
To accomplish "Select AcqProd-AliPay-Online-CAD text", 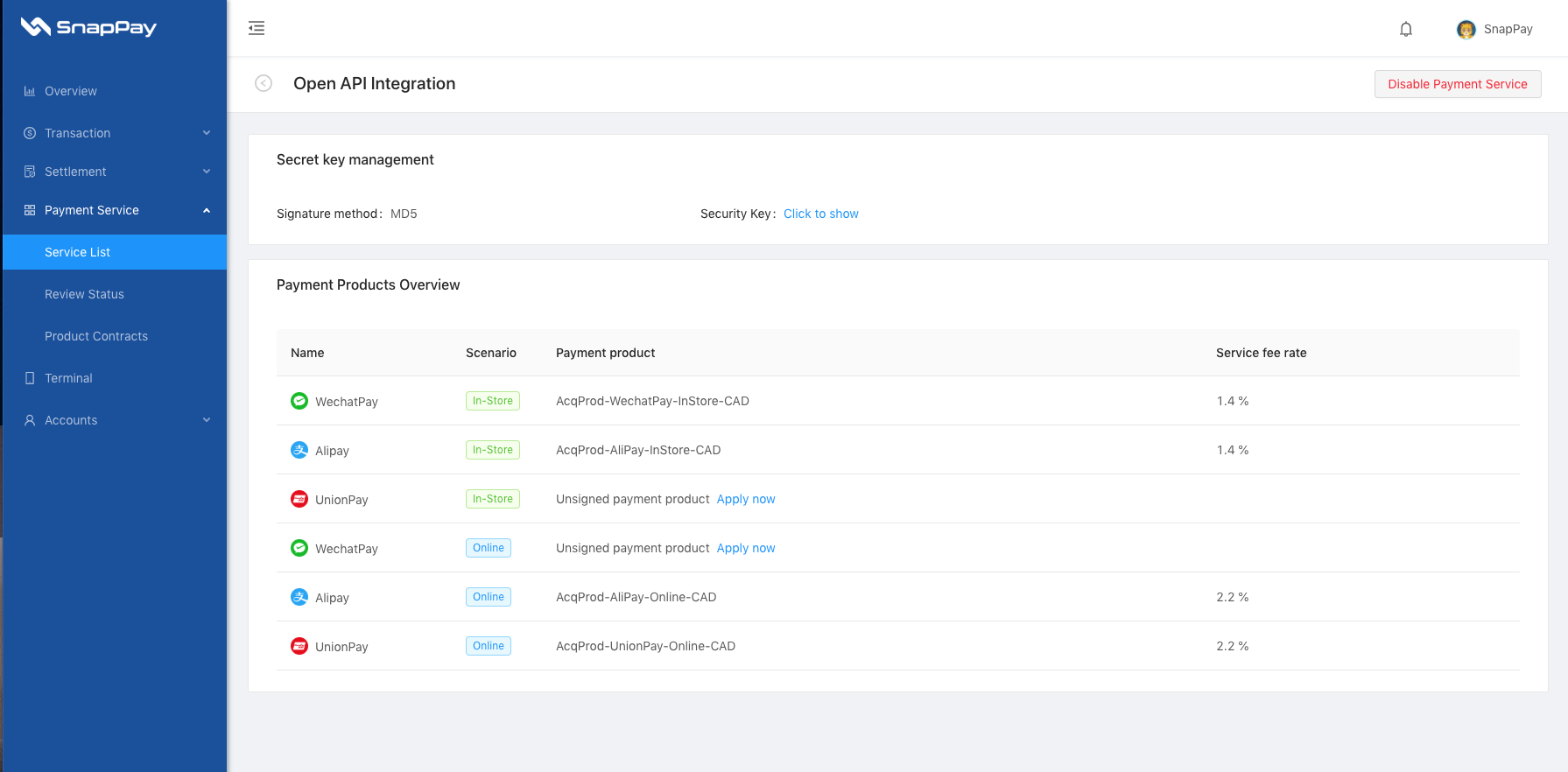I will [x=636, y=597].
